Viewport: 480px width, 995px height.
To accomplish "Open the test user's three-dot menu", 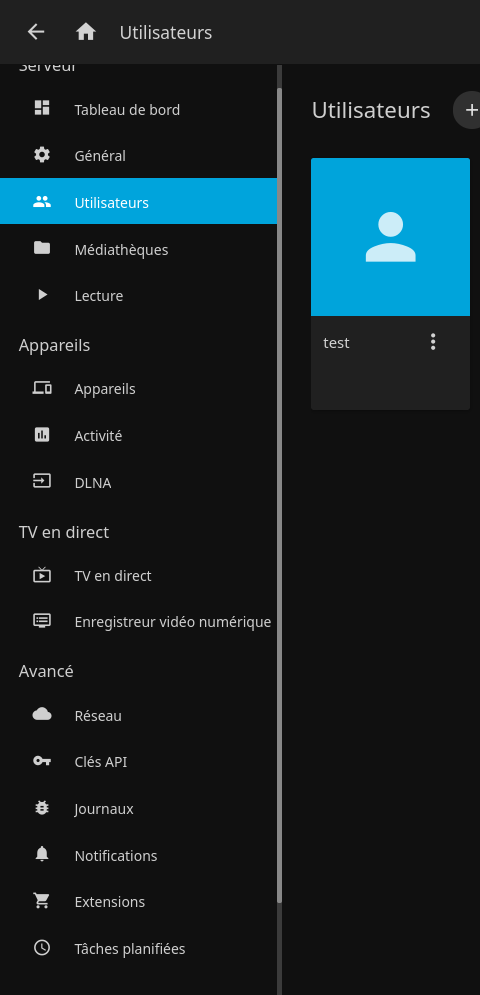I will click(433, 342).
